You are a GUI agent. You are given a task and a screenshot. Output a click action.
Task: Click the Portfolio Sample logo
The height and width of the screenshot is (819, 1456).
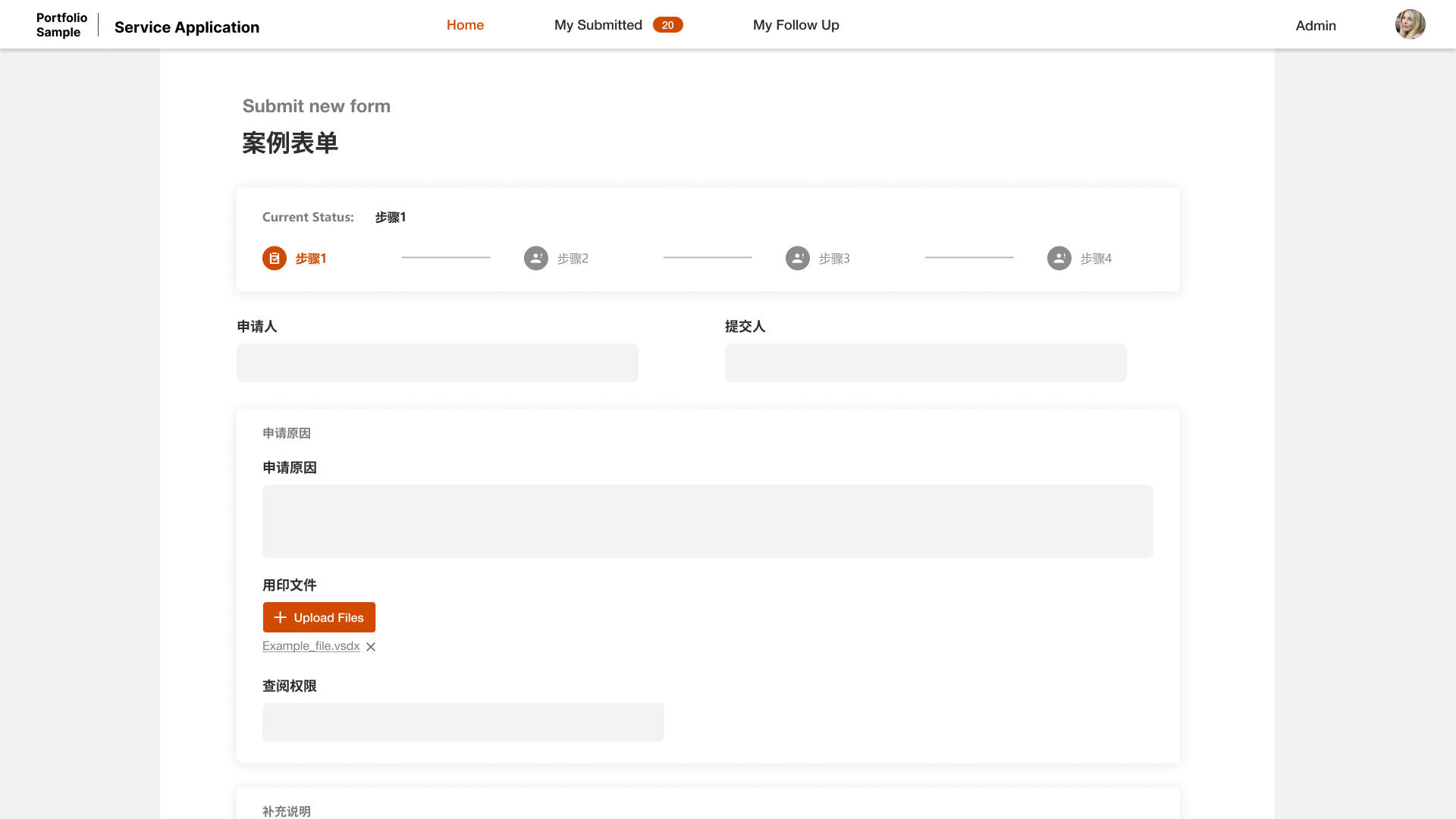coord(61,25)
